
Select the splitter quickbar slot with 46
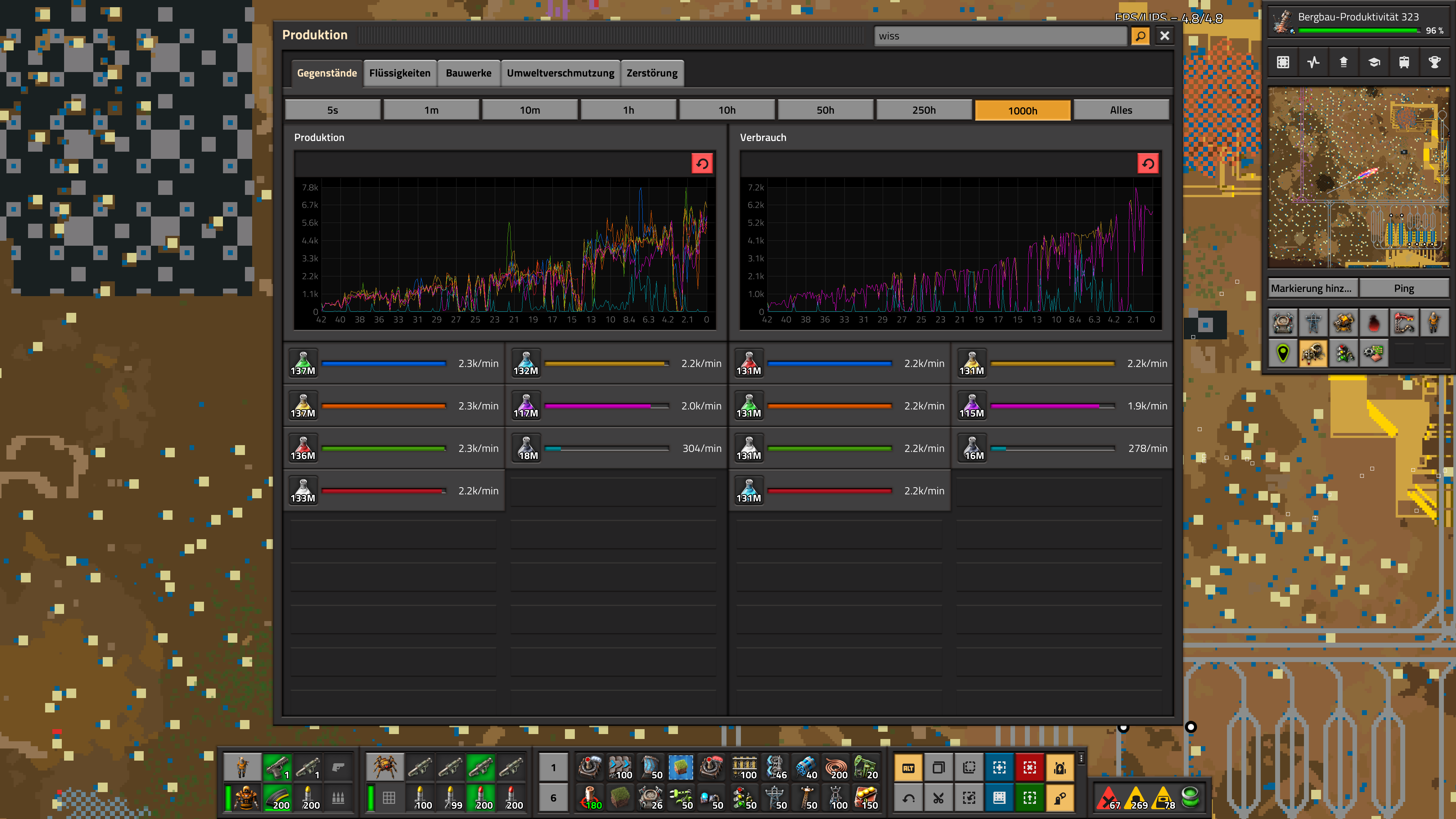[x=775, y=767]
